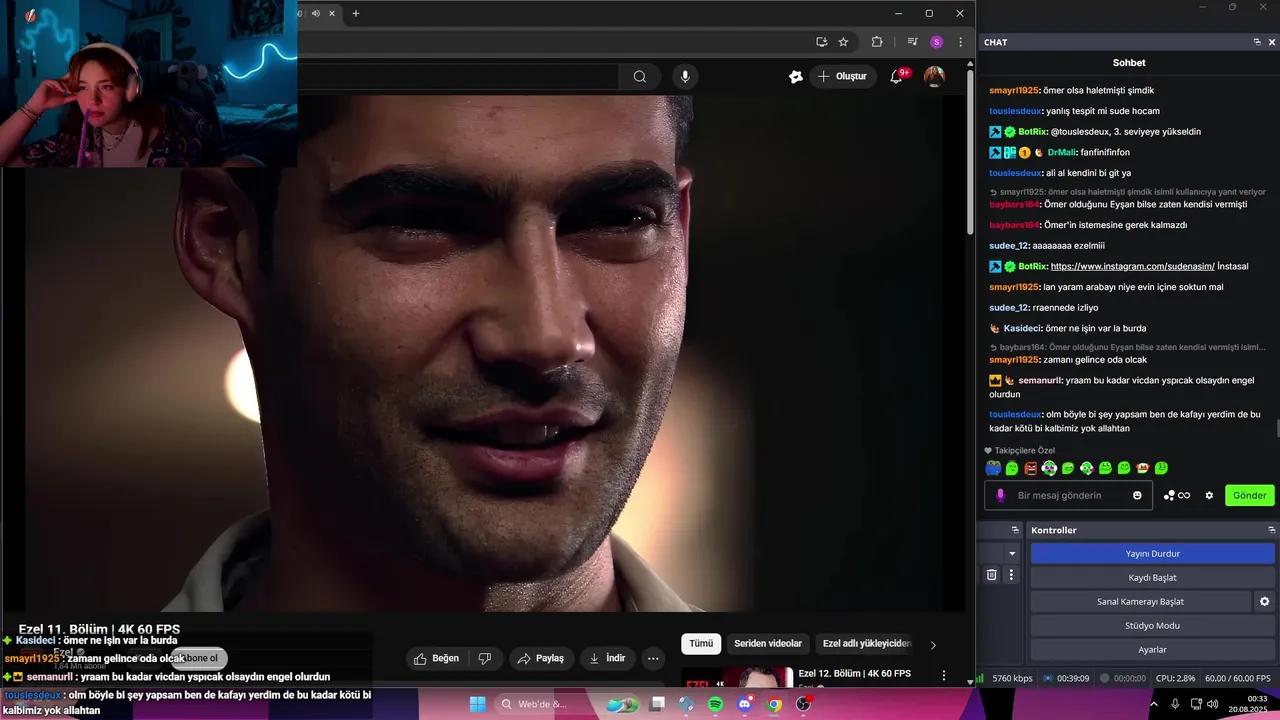Dislike the video with thumbs-down
Image resolution: width=1280 pixels, height=720 pixels.
485,658
